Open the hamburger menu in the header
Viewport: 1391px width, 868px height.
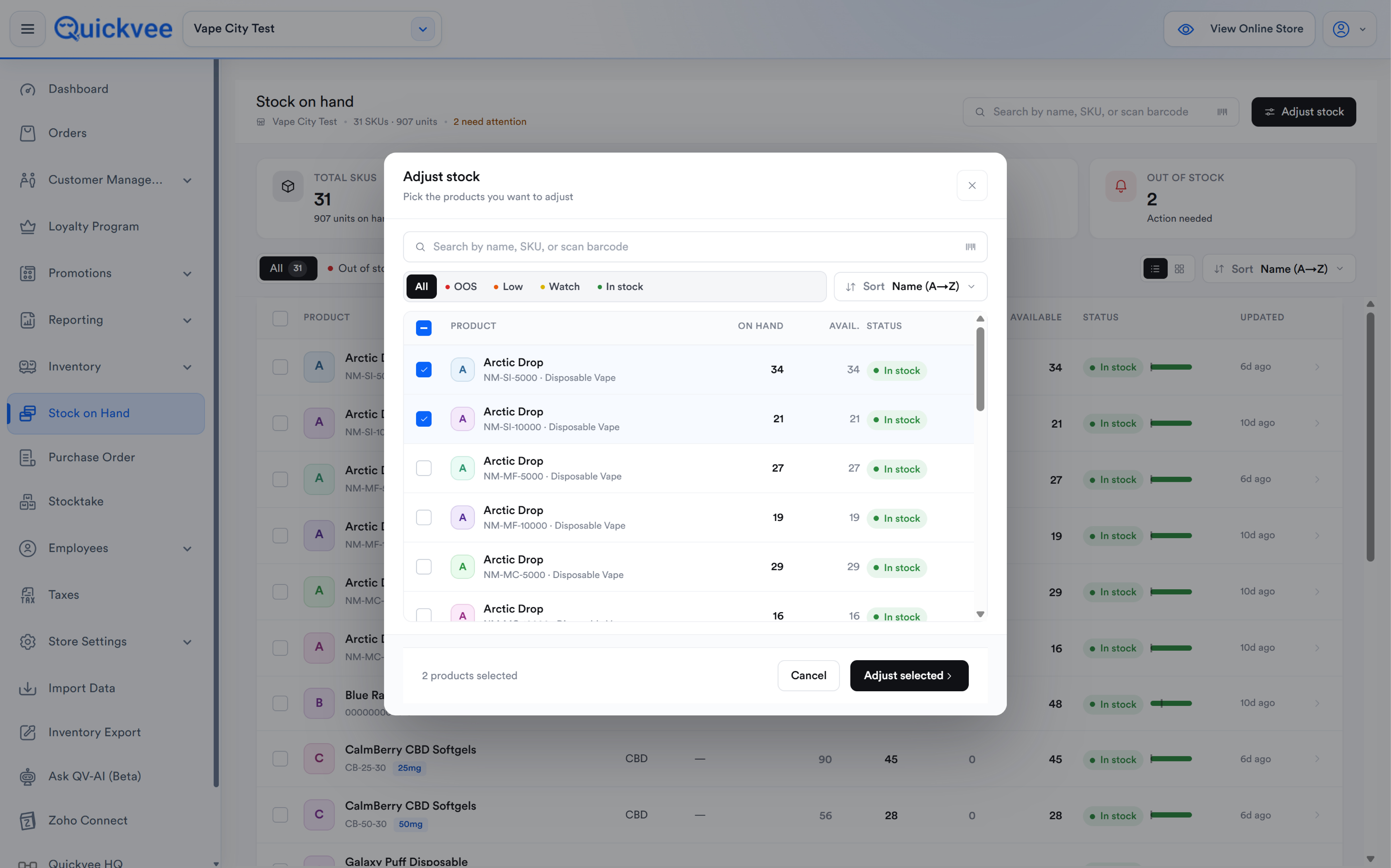coord(27,29)
